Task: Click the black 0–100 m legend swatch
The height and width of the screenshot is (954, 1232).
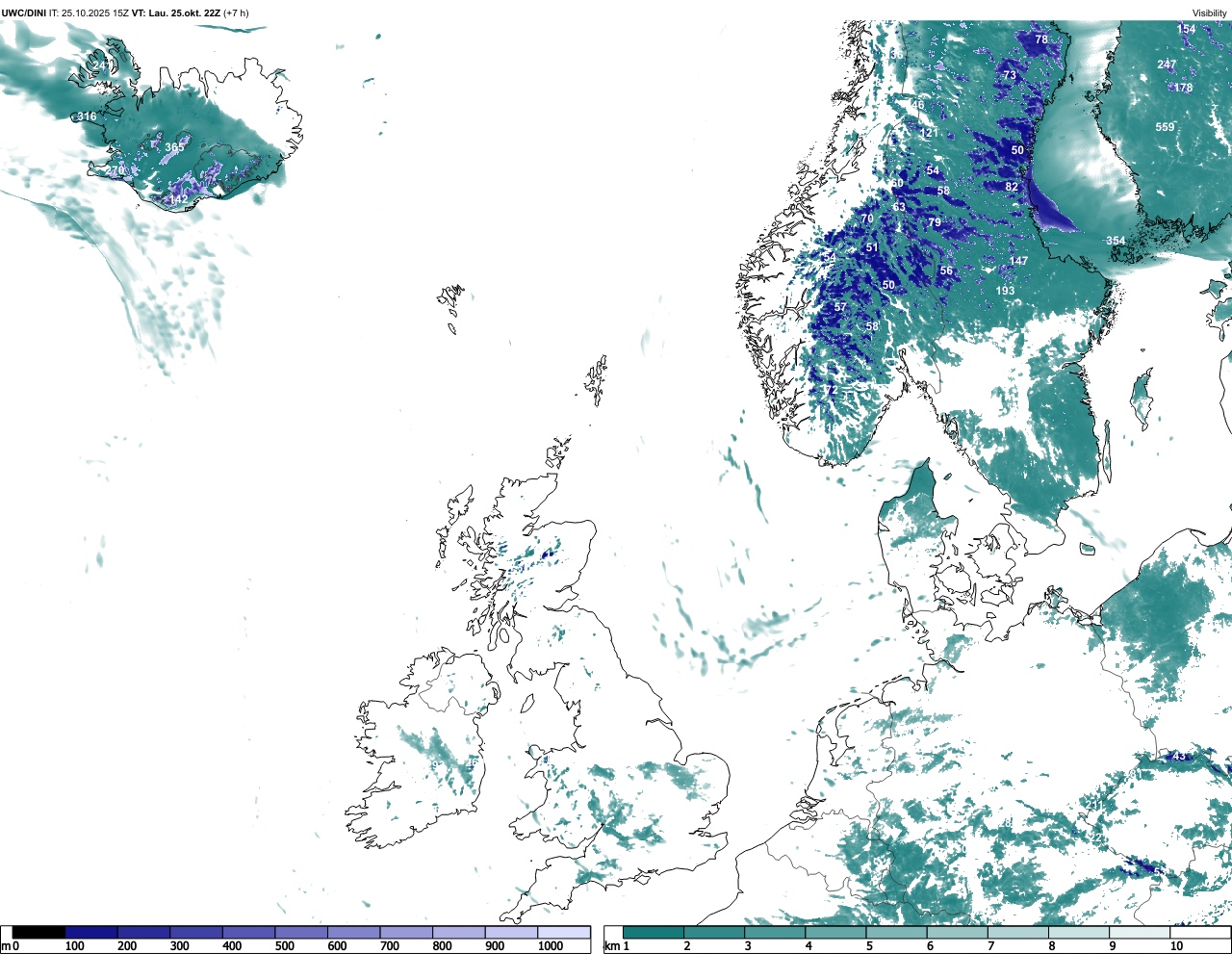Action: (x=38, y=932)
